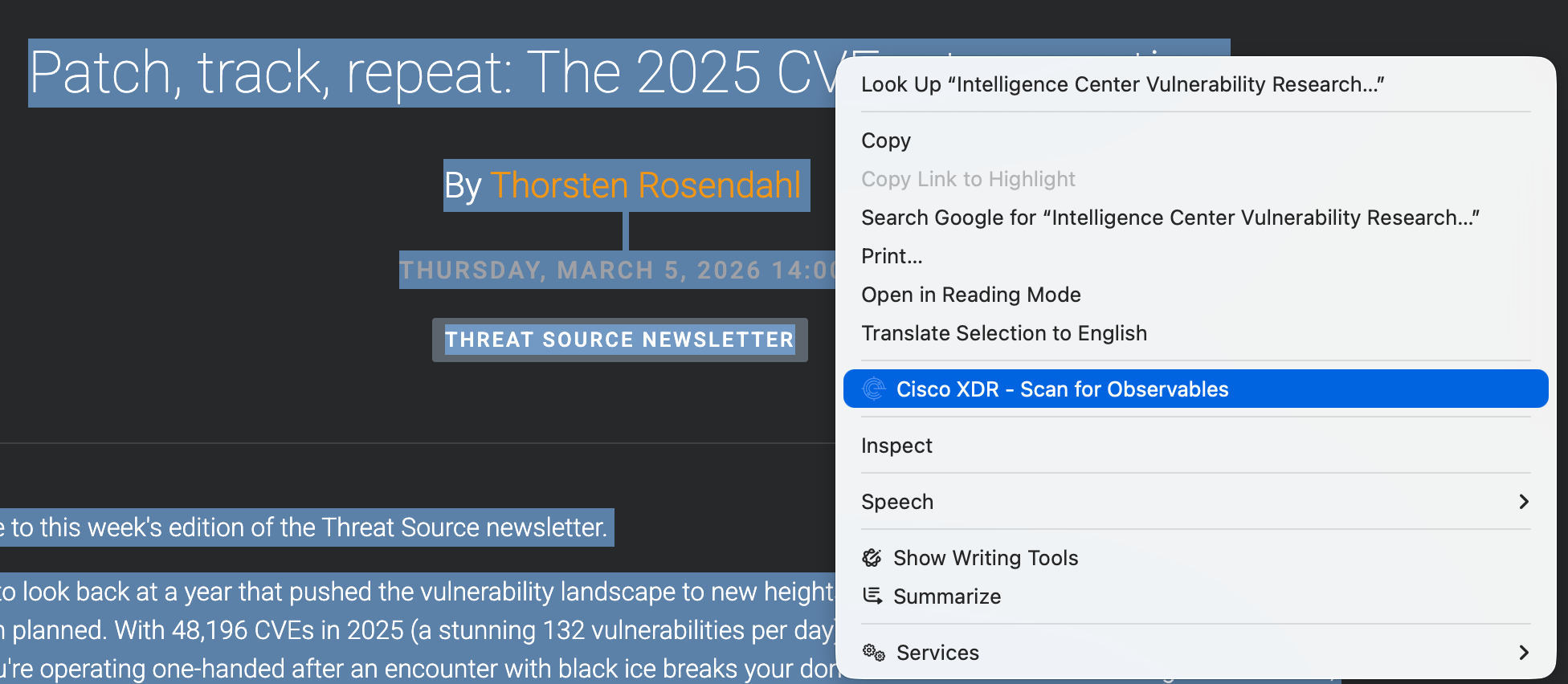Viewport: 1568px width, 684px height.
Task: Search Google for the selected text
Action: coord(1170,218)
